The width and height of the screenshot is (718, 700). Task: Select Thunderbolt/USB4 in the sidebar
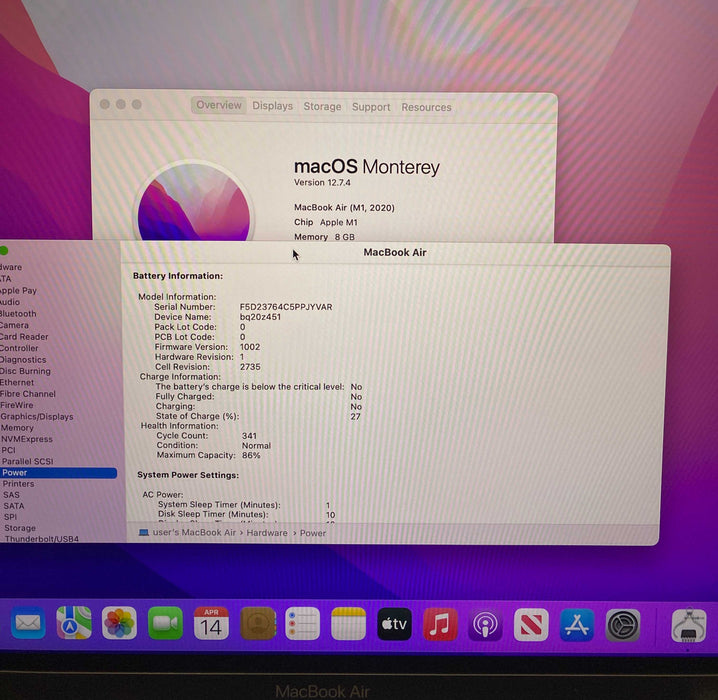42,538
